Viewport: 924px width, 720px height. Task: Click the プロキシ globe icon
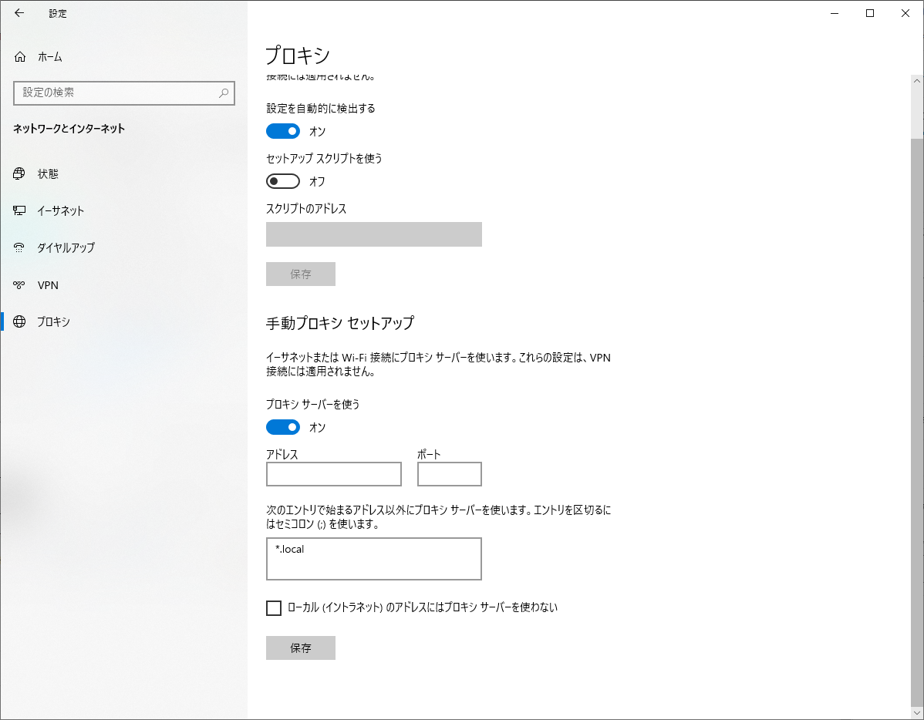(19, 321)
